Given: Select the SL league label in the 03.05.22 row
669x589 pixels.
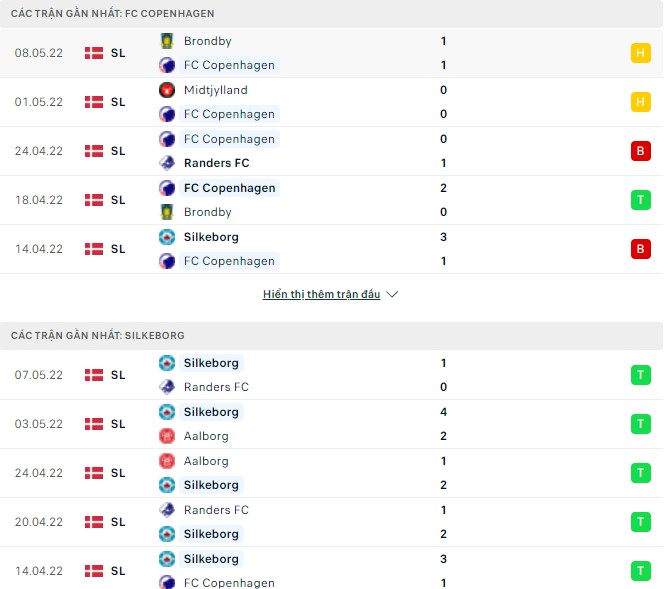Looking at the screenshot, I should point(118,424).
